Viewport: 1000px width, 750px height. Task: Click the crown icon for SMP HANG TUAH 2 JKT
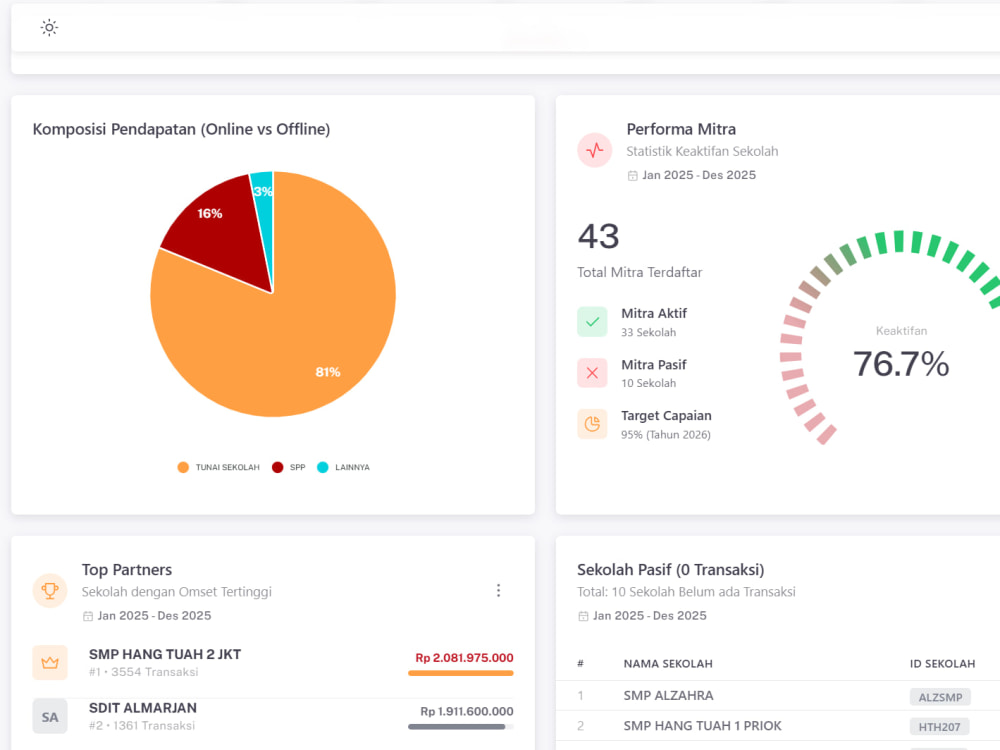50,663
